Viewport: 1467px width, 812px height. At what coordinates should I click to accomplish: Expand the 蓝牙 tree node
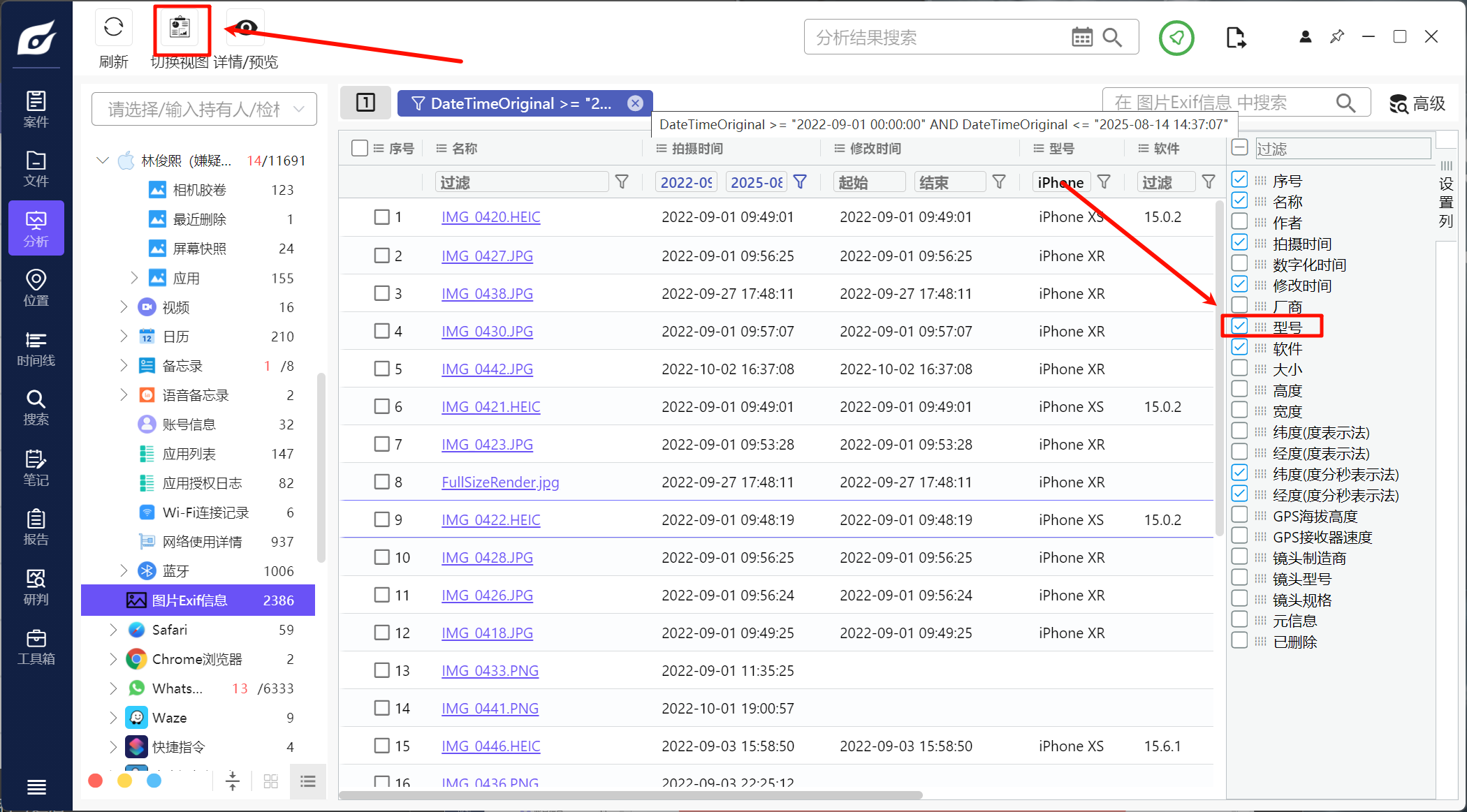[x=124, y=571]
